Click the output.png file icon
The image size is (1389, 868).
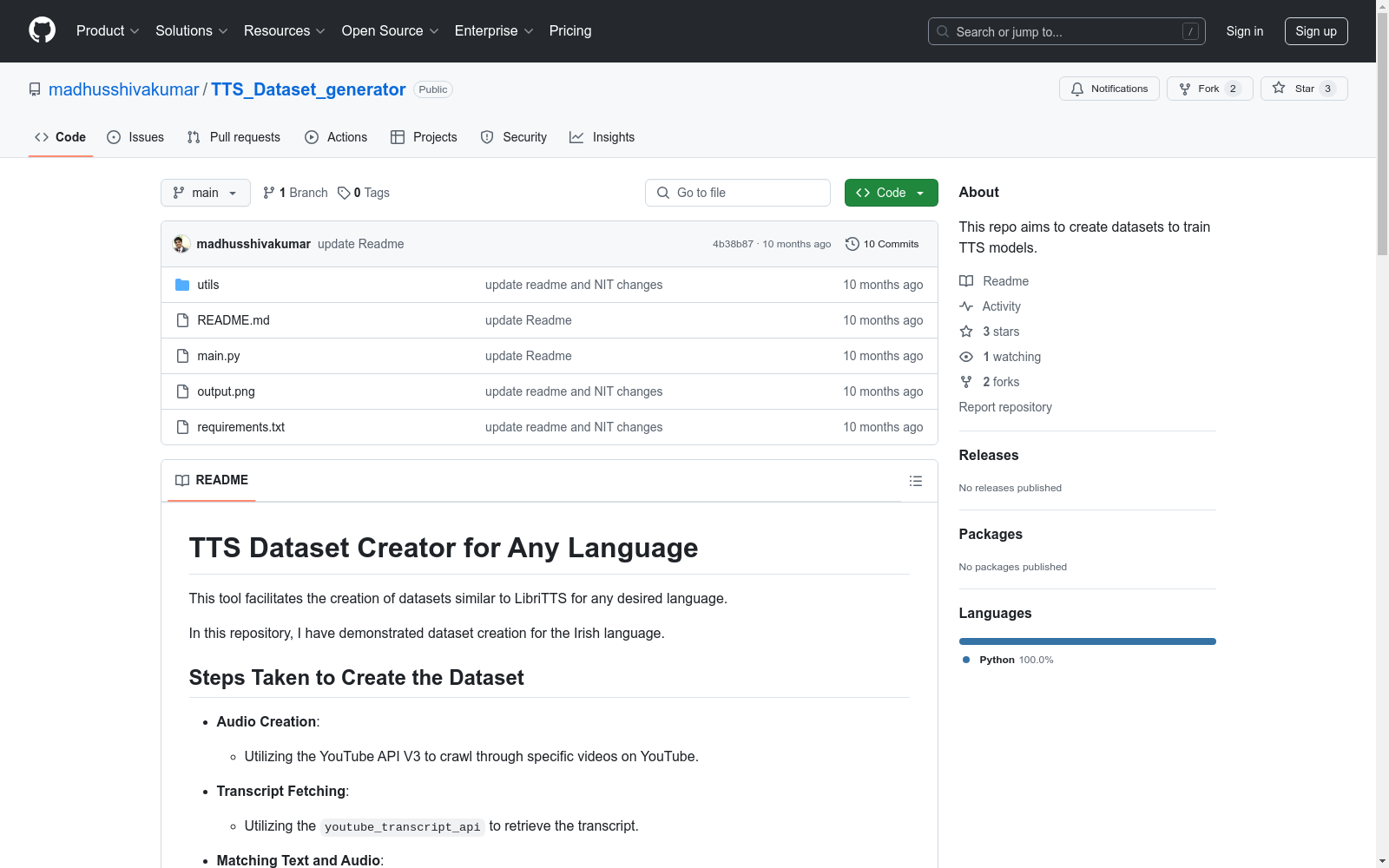point(182,391)
